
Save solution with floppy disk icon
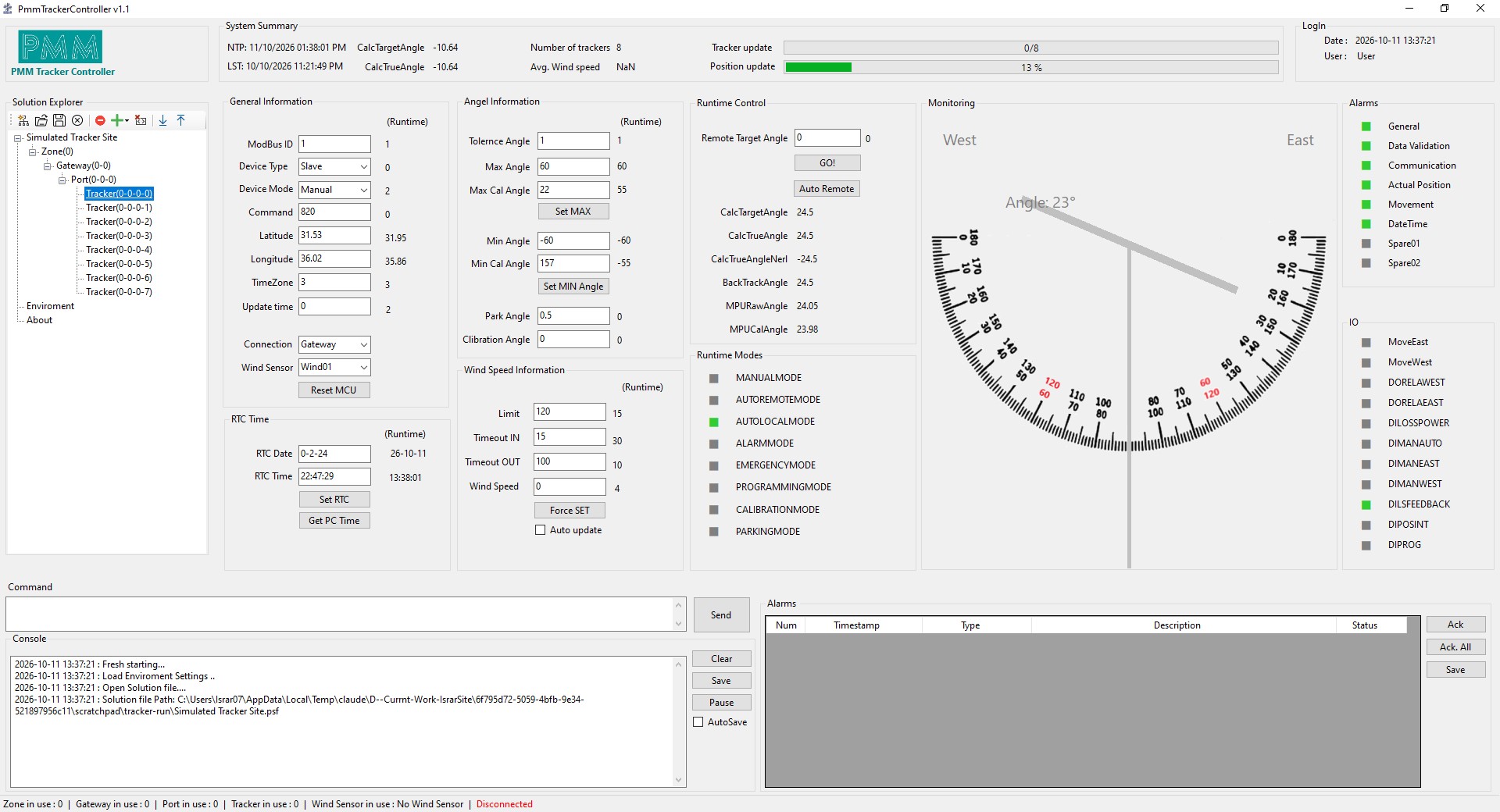[x=59, y=120]
